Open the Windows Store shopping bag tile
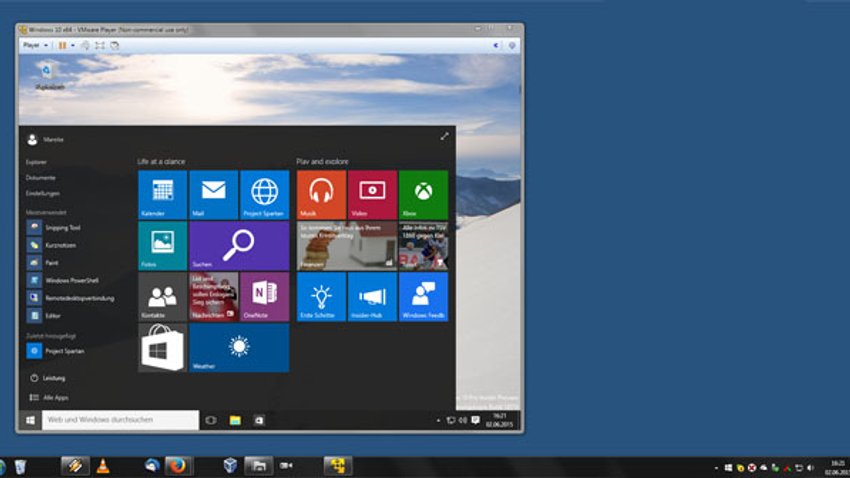Image resolution: width=850 pixels, height=478 pixels. 163,348
